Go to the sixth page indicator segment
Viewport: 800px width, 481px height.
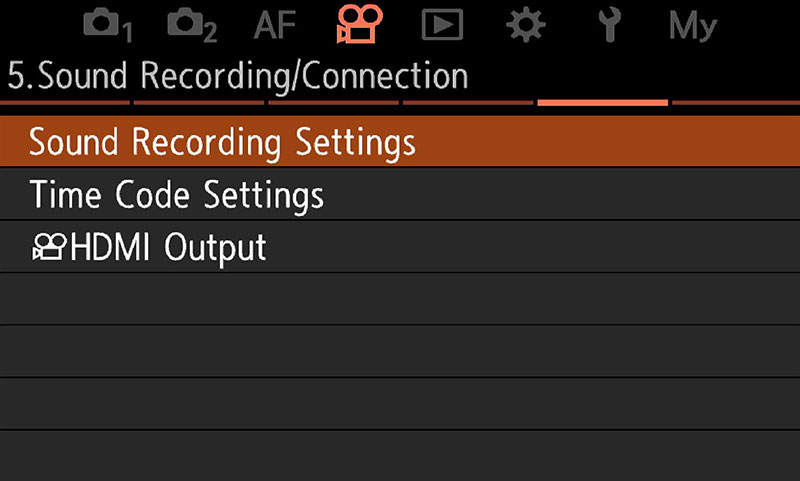click(x=736, y=102)
